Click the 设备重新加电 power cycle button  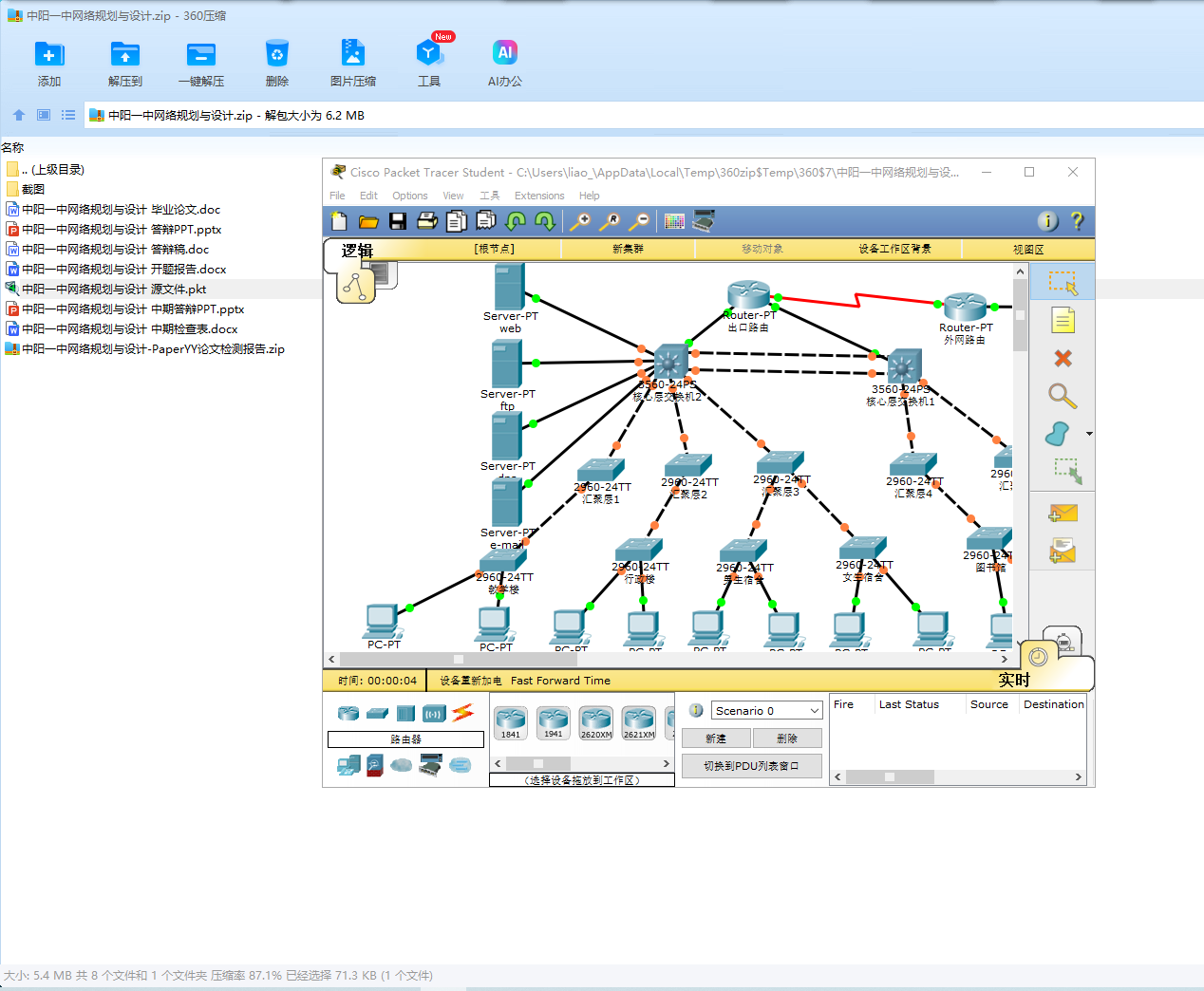[x=470, y=681]
